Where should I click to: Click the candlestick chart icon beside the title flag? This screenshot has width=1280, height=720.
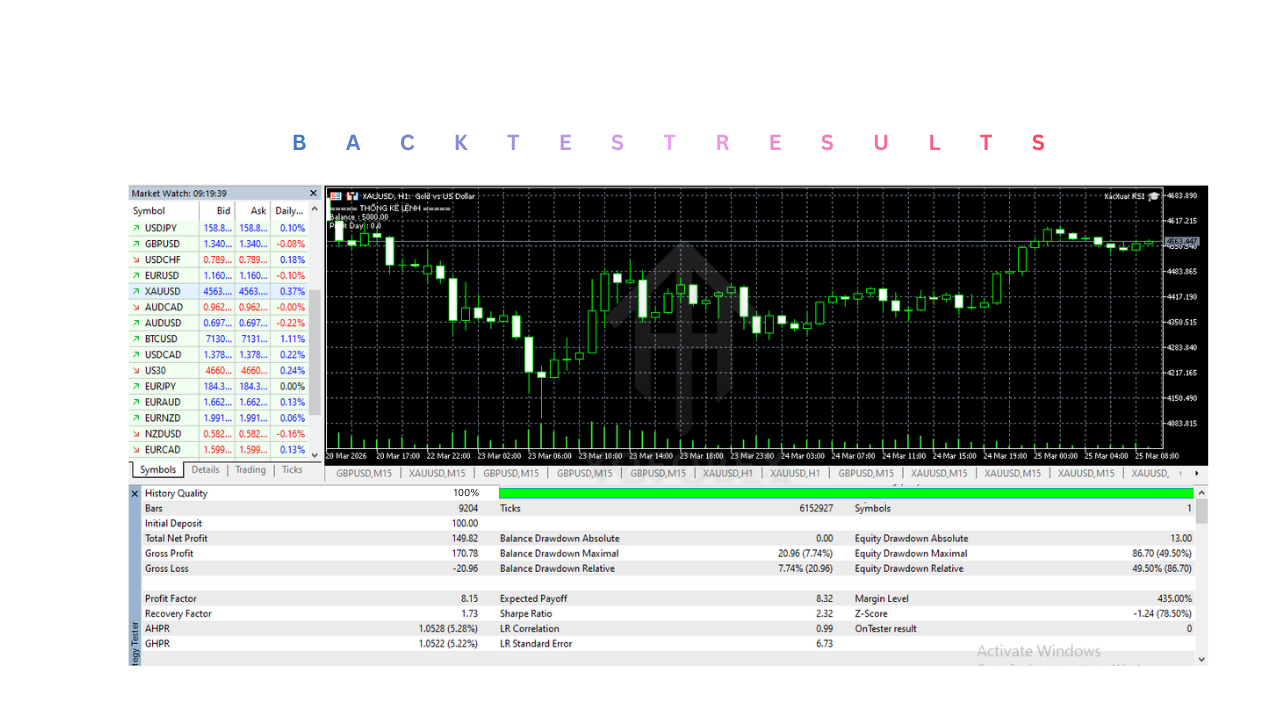pos(351,196)
